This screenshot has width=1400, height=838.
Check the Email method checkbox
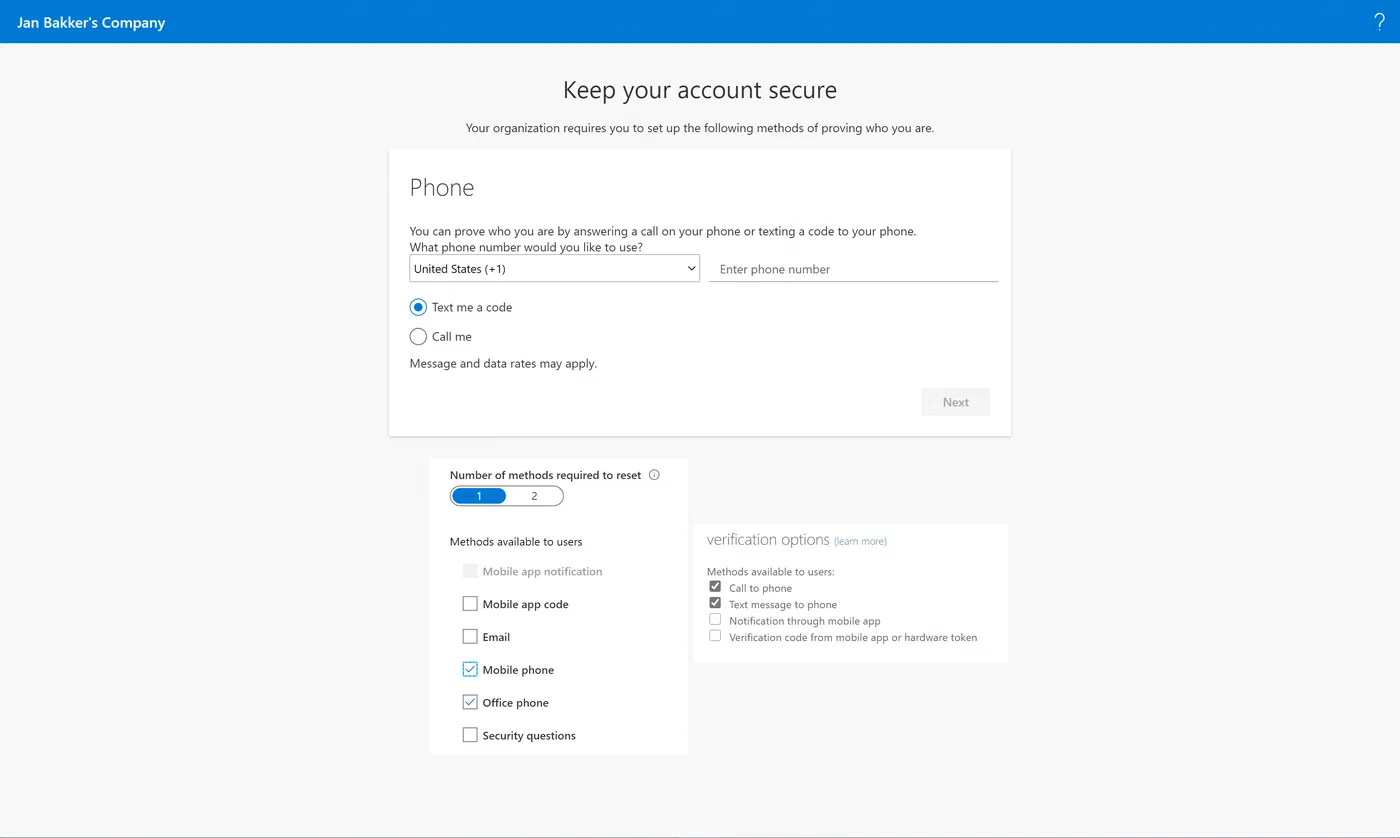470,637
